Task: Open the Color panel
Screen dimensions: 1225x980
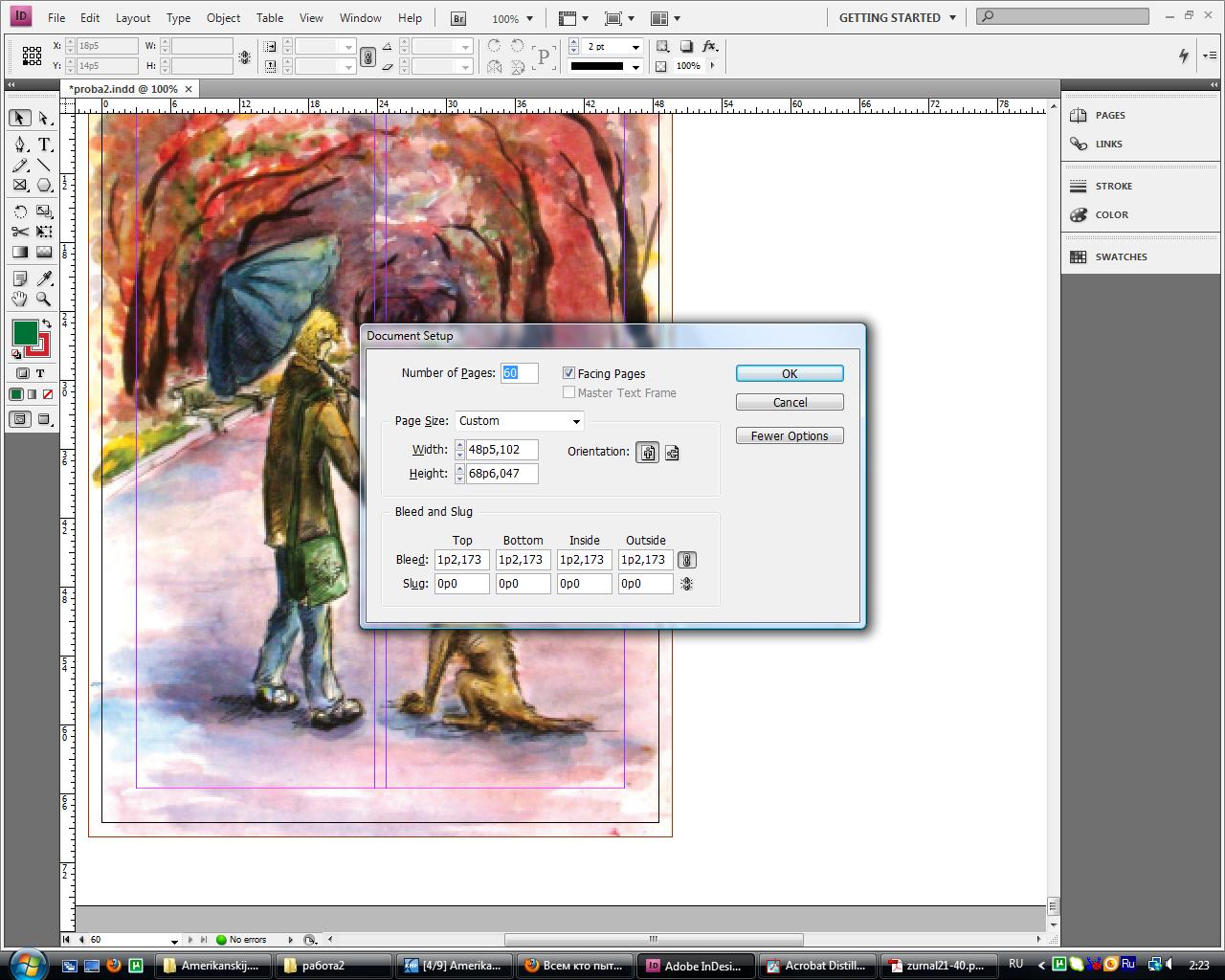Action: (1111, 214)
